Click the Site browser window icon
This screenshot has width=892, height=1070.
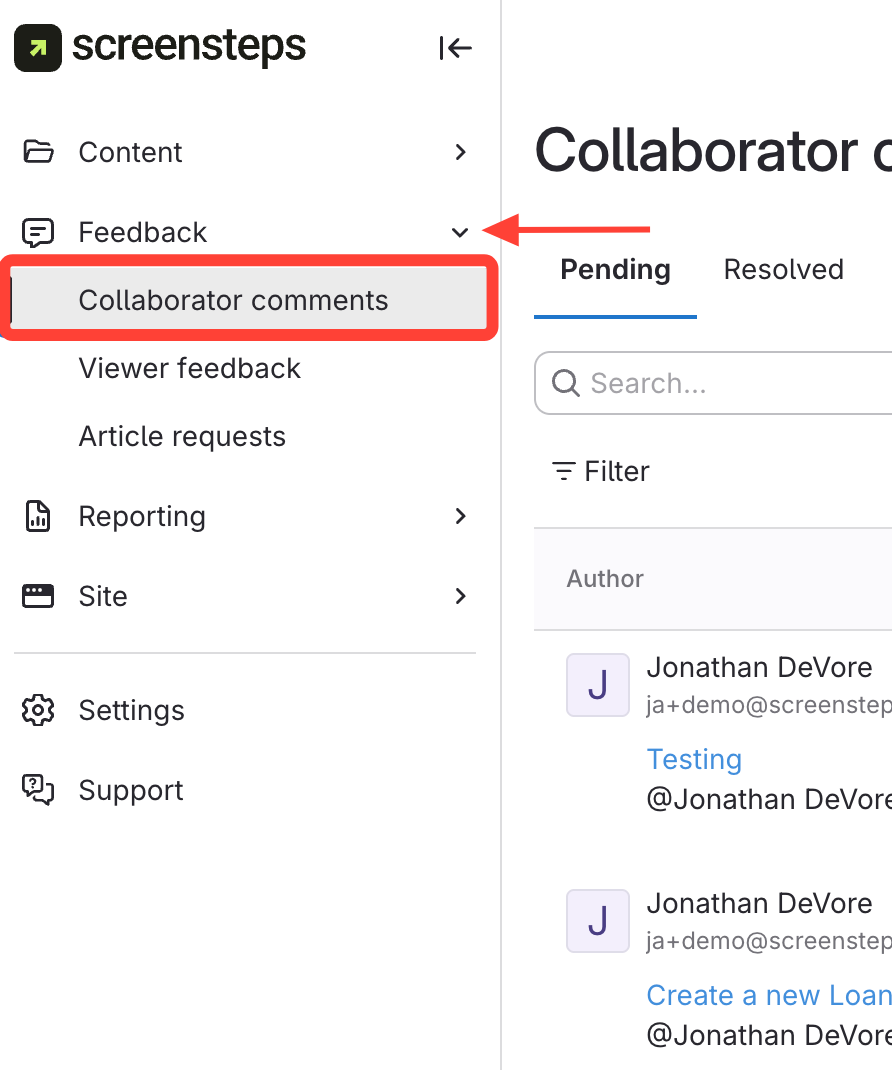pyautogui.click(x=38, y=596)
